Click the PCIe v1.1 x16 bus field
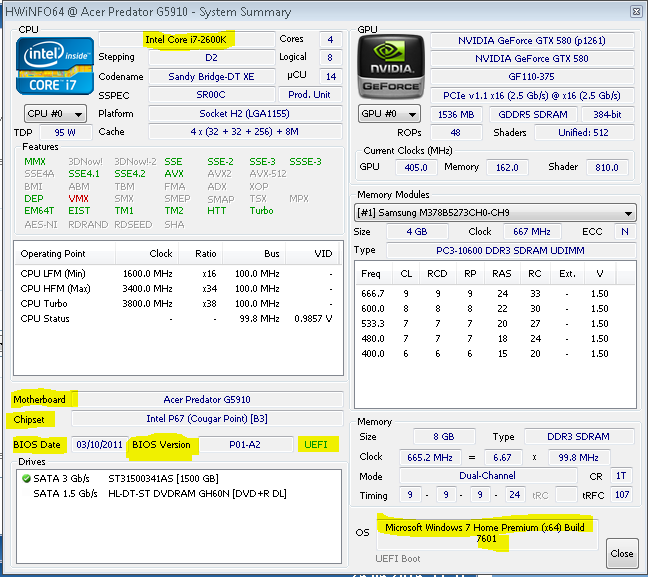The image size is (648, 577). [532, 95]
